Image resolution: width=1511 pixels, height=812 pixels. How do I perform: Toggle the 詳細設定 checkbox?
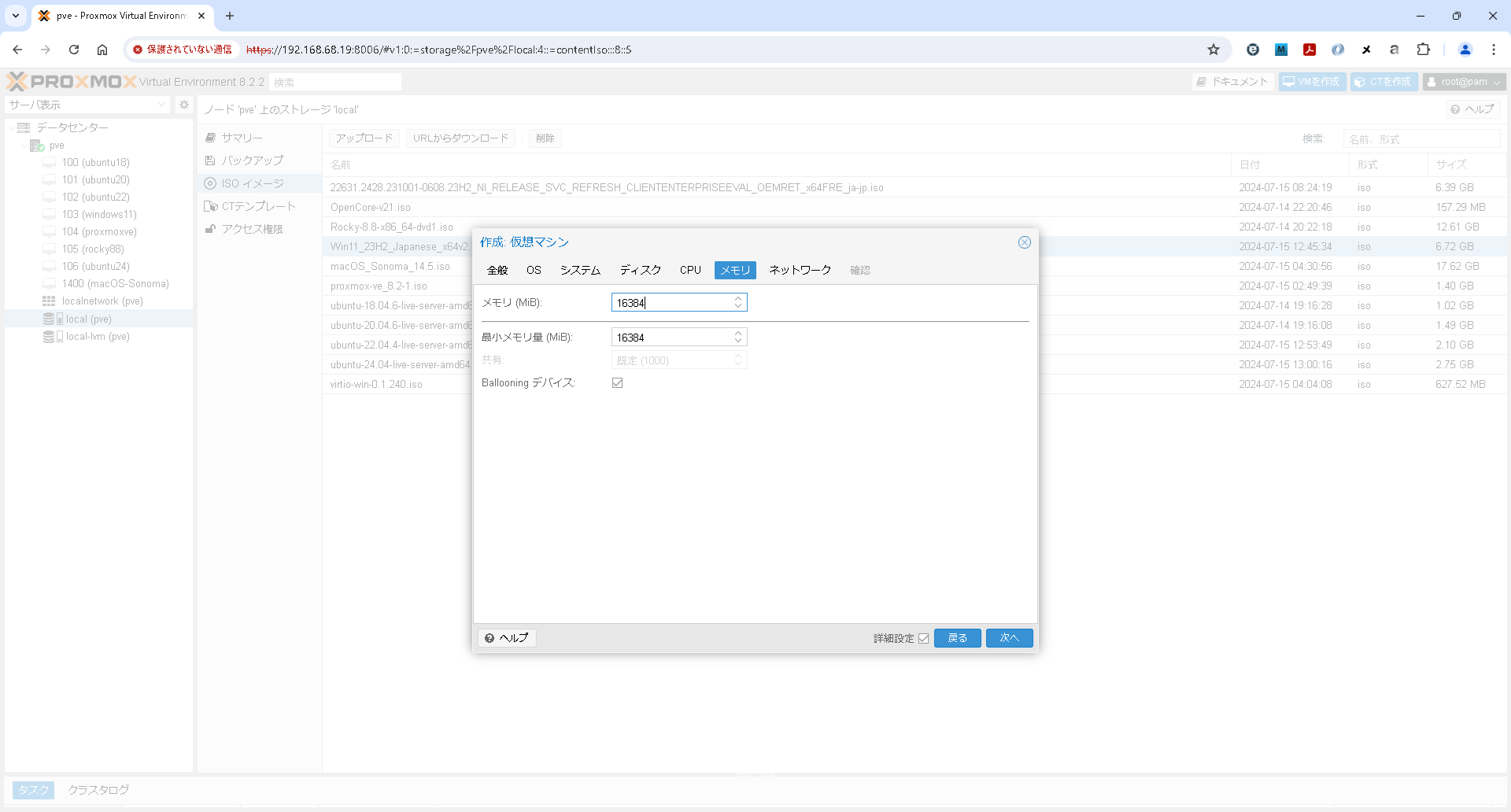[924, 638]
